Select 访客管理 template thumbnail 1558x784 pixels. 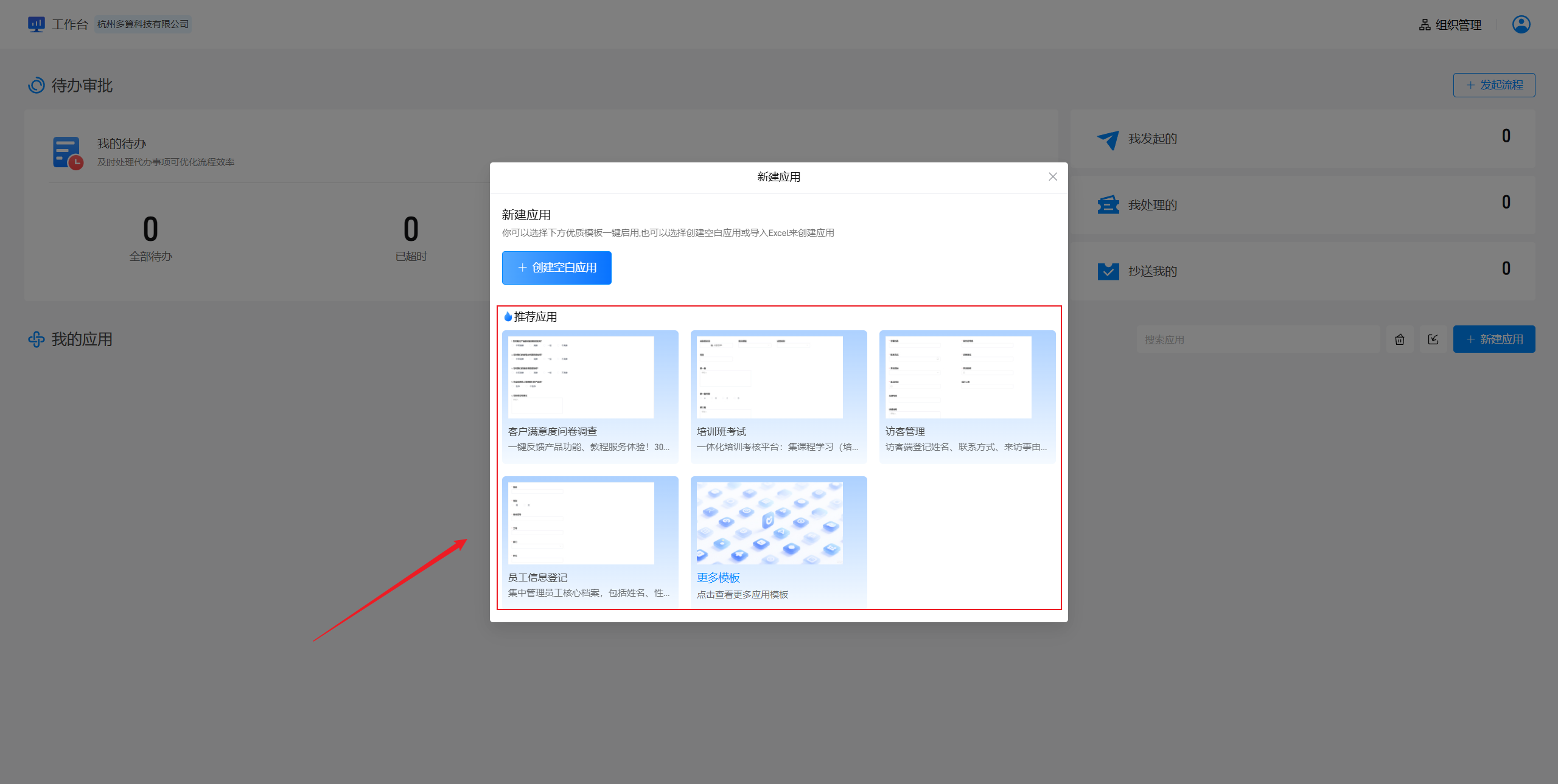(x=959, y=377)
